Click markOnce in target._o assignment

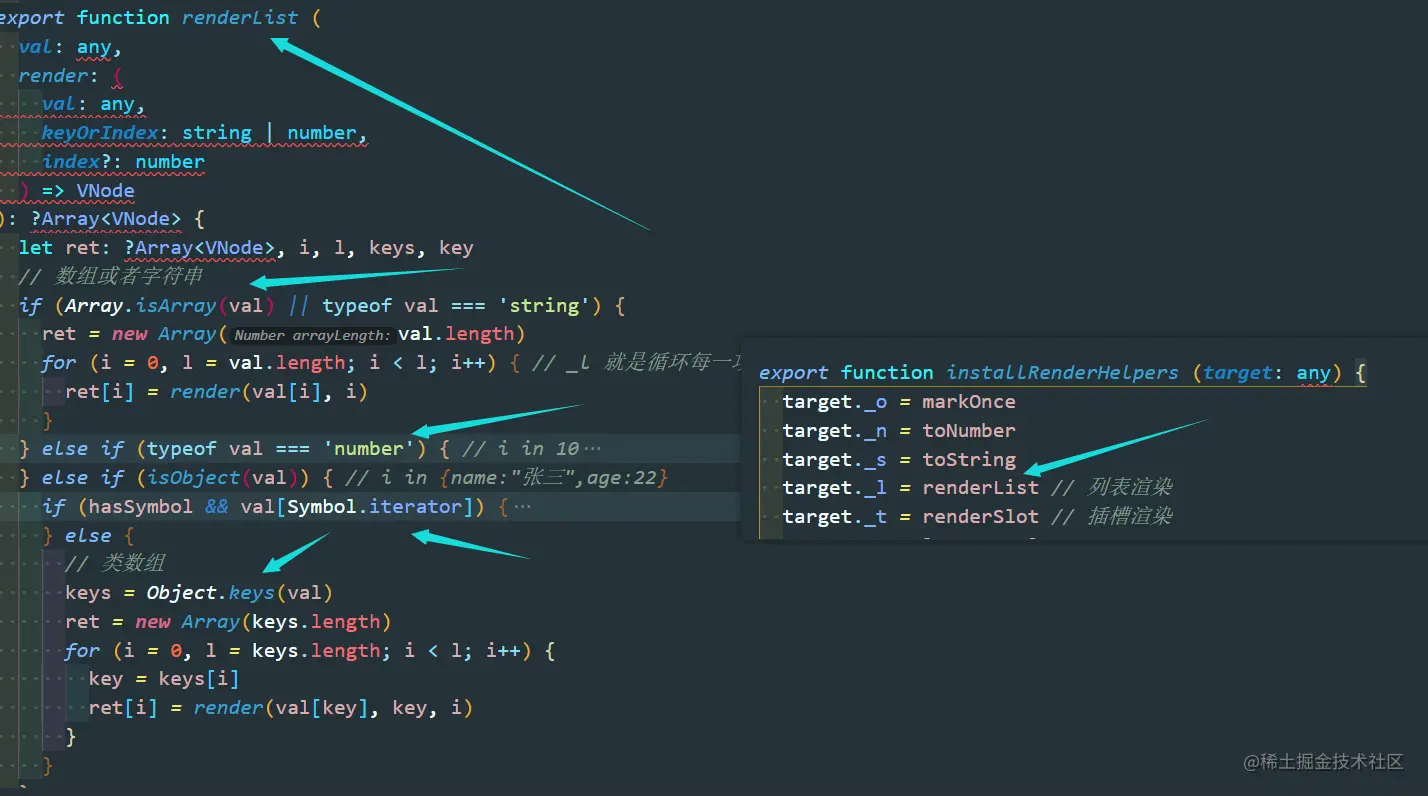tap(969, 402)
